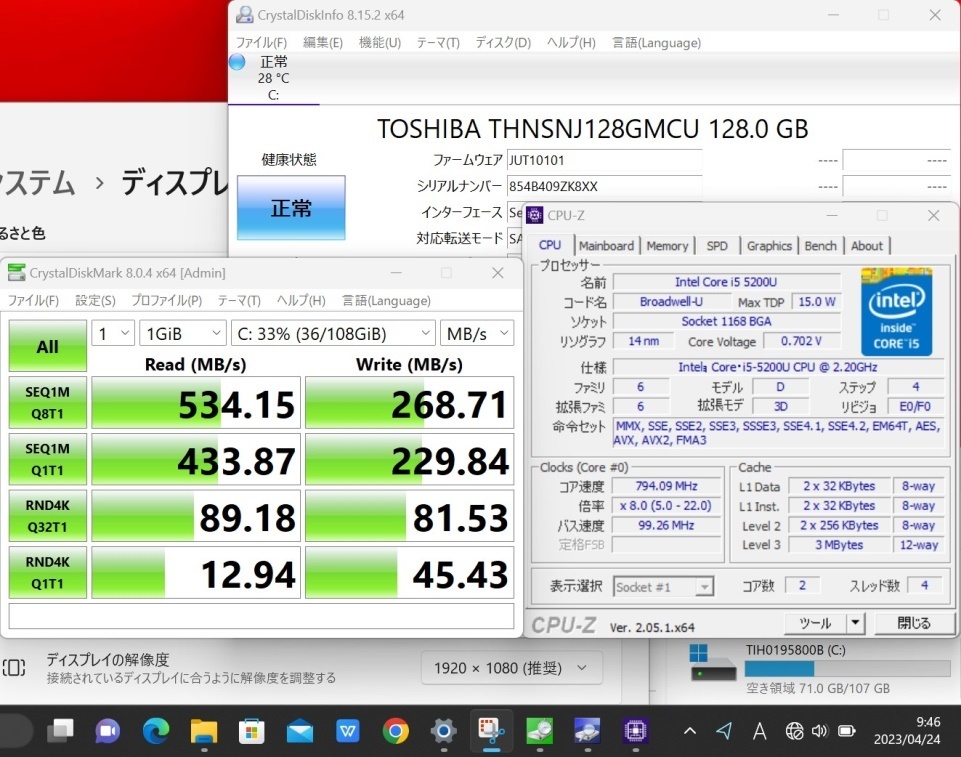Open Teams chat icon in taskbar

[x=108, y=730]
